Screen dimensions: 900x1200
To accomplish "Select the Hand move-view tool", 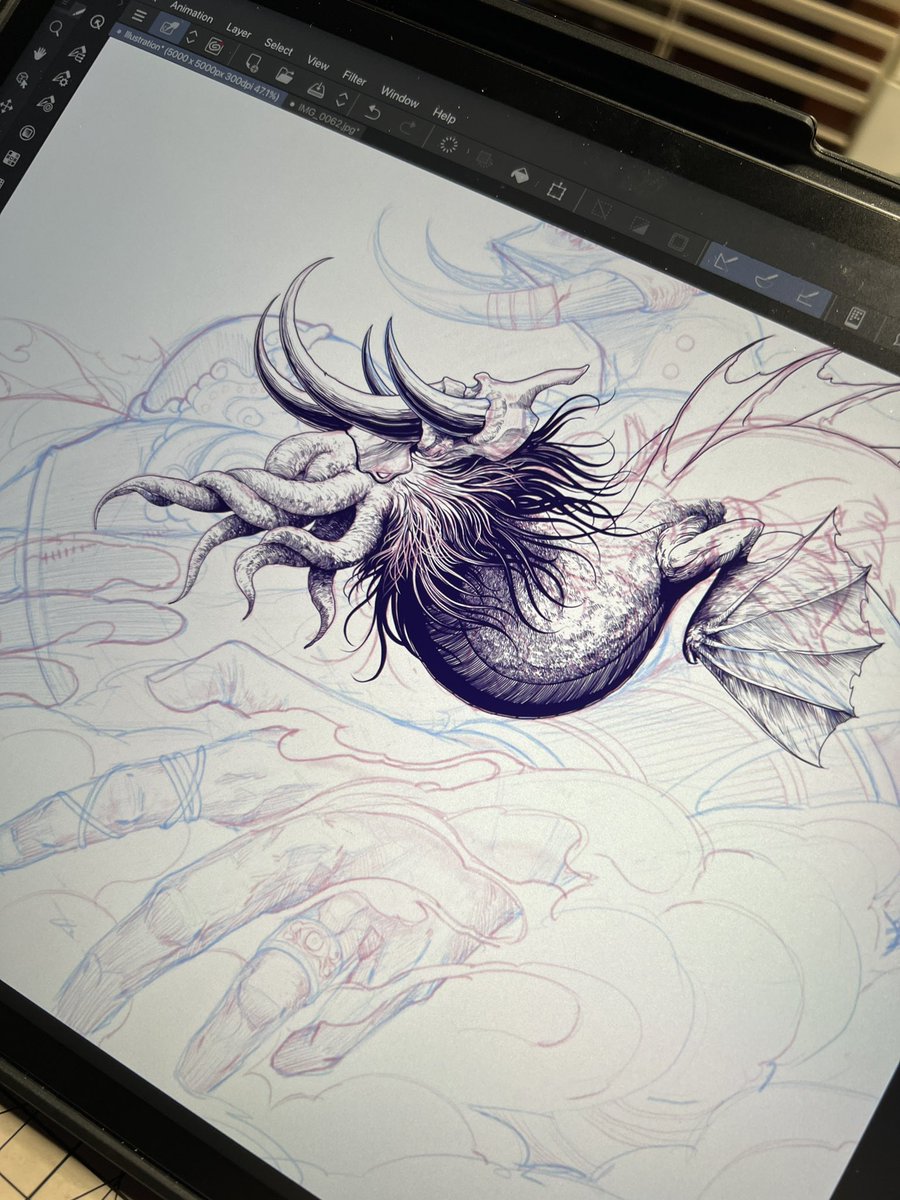I will [x=40, y=53].
